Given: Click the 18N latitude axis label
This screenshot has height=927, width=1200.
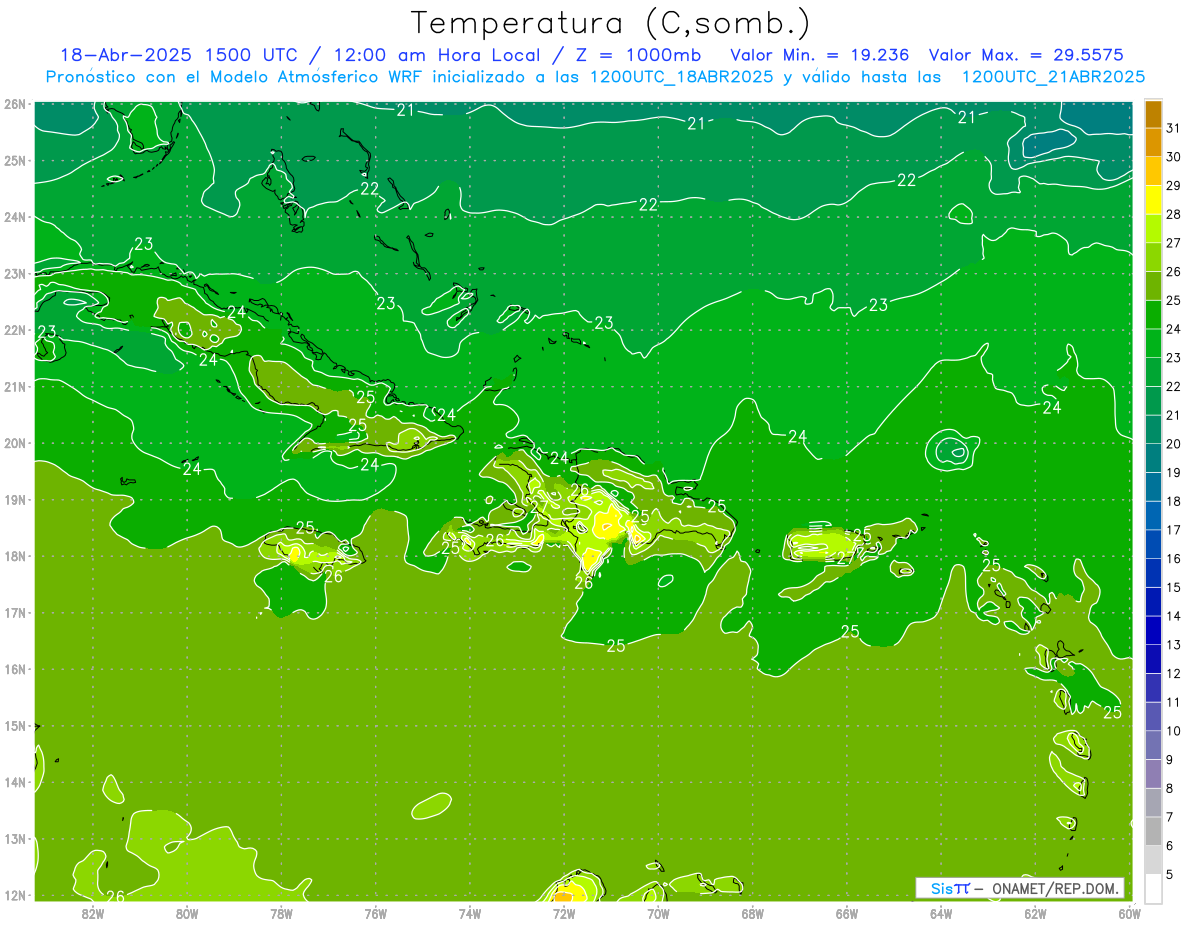Looking at the screenshot, I should pyautogui.click(x=15, y=556).
